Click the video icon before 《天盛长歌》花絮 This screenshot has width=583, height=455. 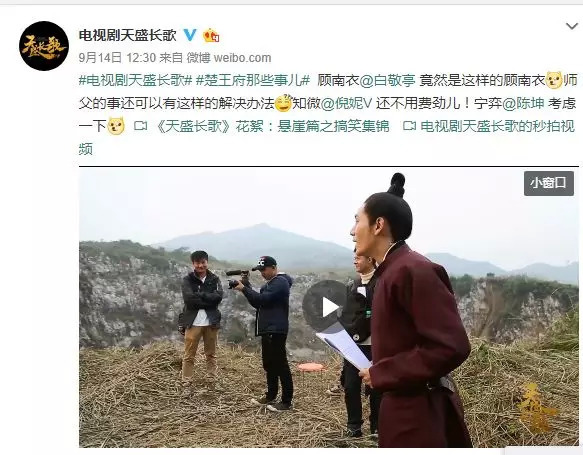coord(141,126)
